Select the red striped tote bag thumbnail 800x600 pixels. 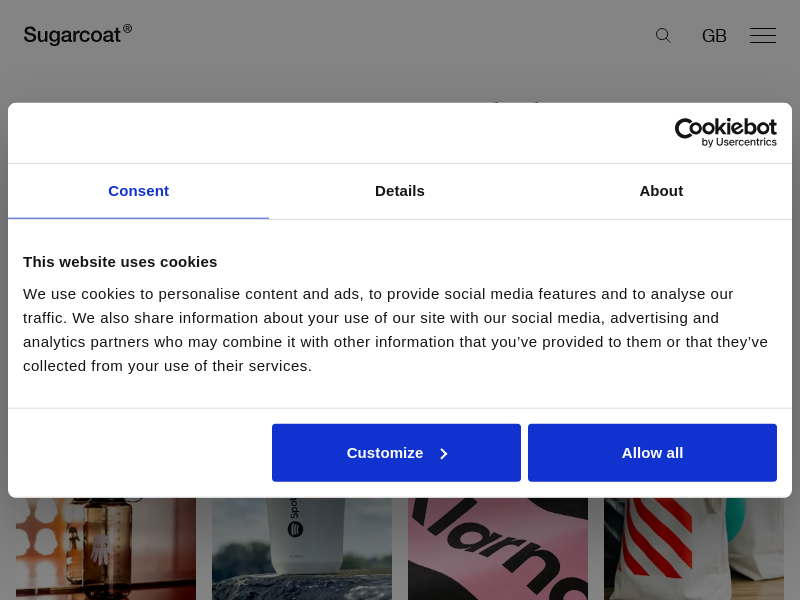[x=693, y=550]
